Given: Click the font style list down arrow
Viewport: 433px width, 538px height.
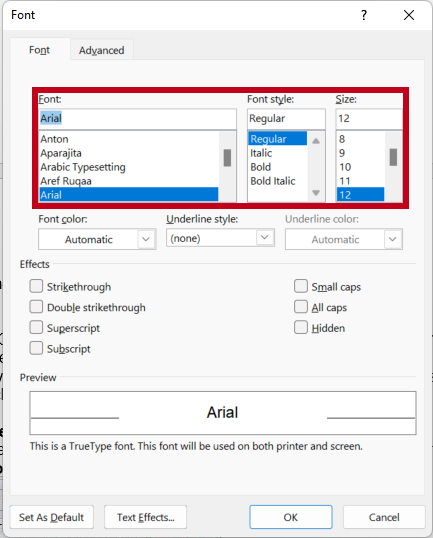Looking at the screenshot, I should (316, 193).
